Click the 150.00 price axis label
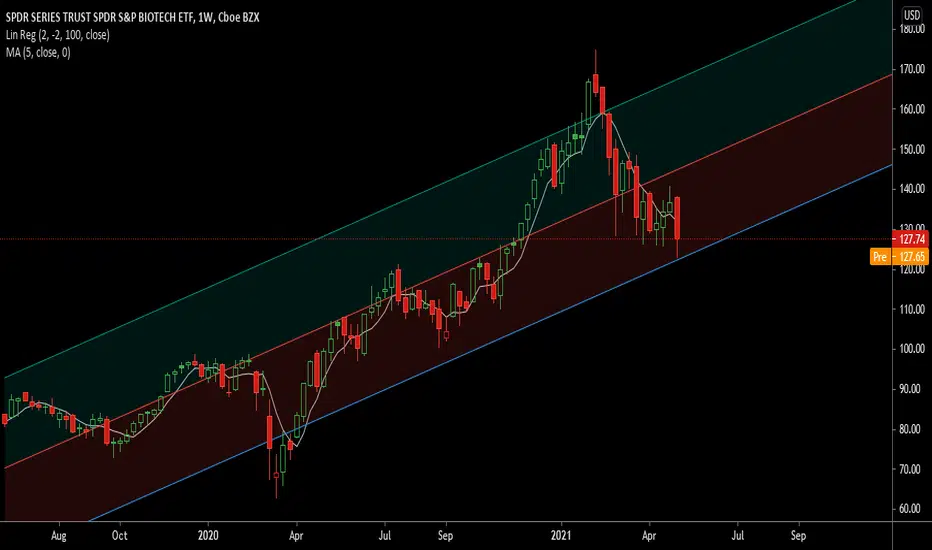932x550 pixels. coord(912,149)
